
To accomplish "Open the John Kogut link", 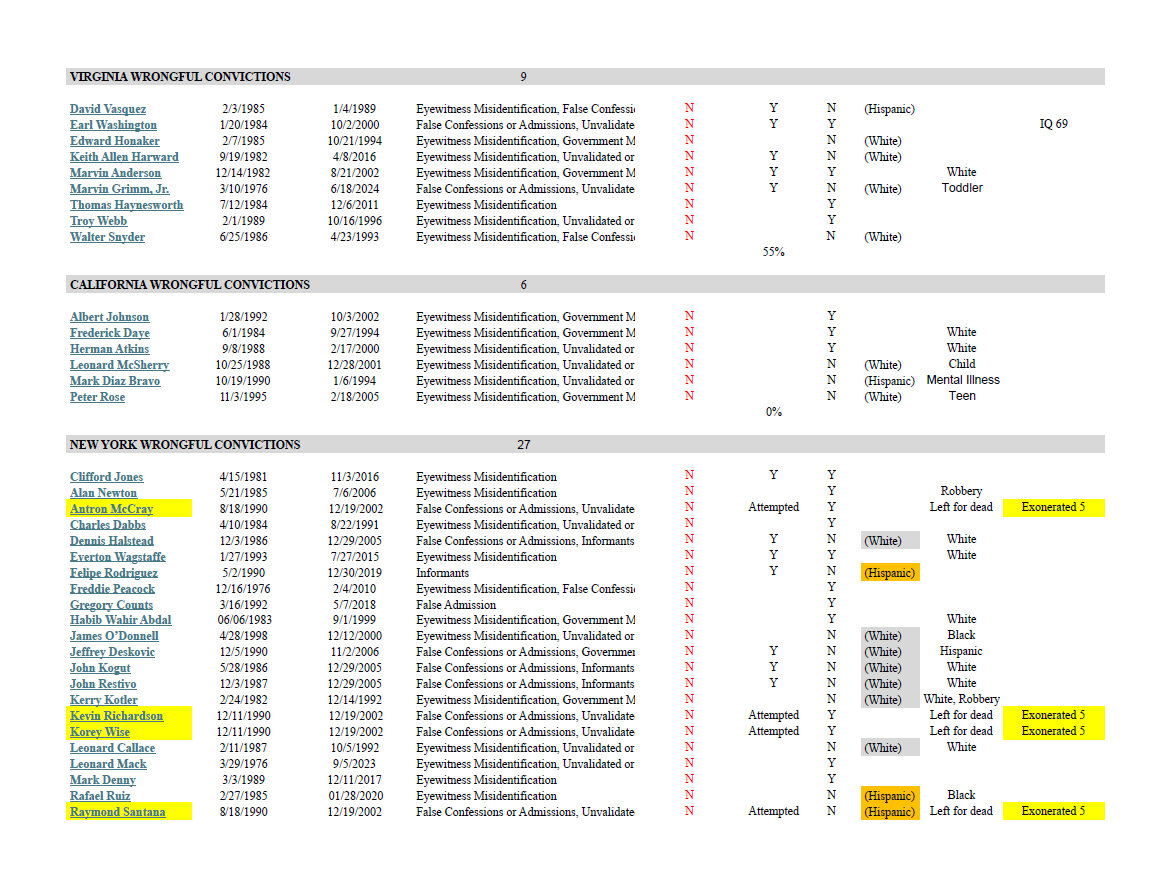I will click(100, 668).
